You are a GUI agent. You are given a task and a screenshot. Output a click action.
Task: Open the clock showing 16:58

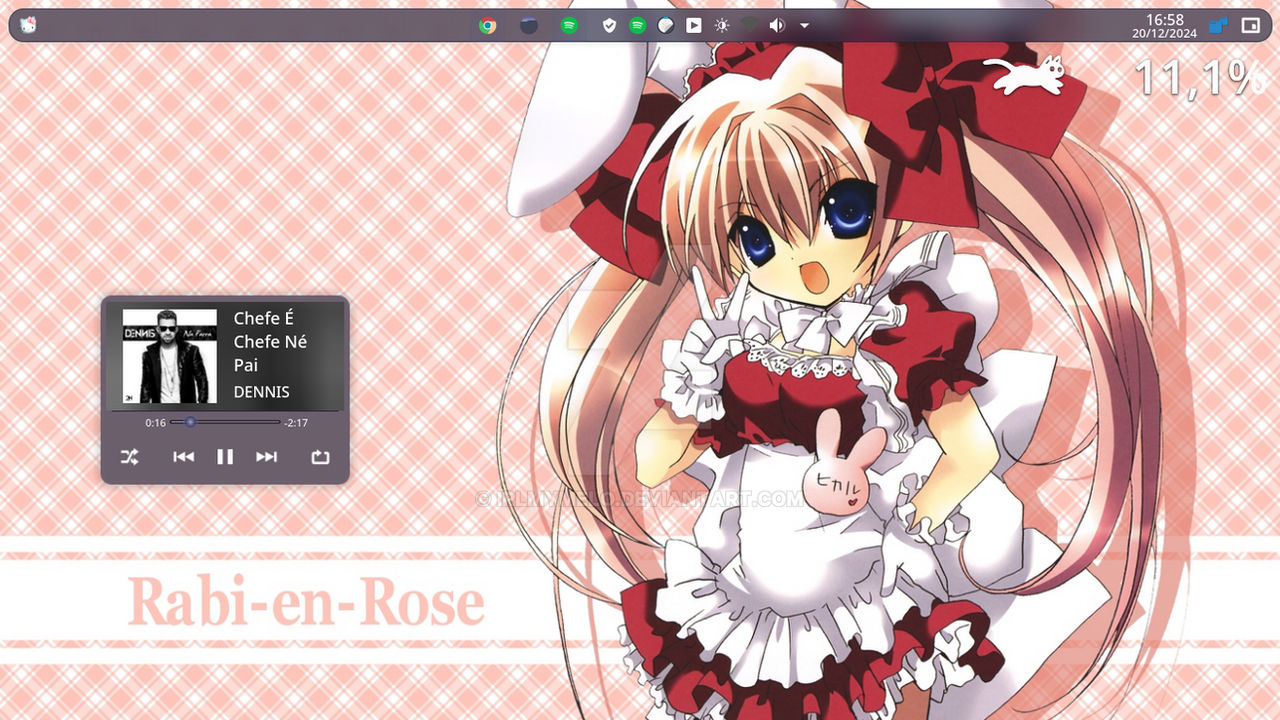[1164, 26]
